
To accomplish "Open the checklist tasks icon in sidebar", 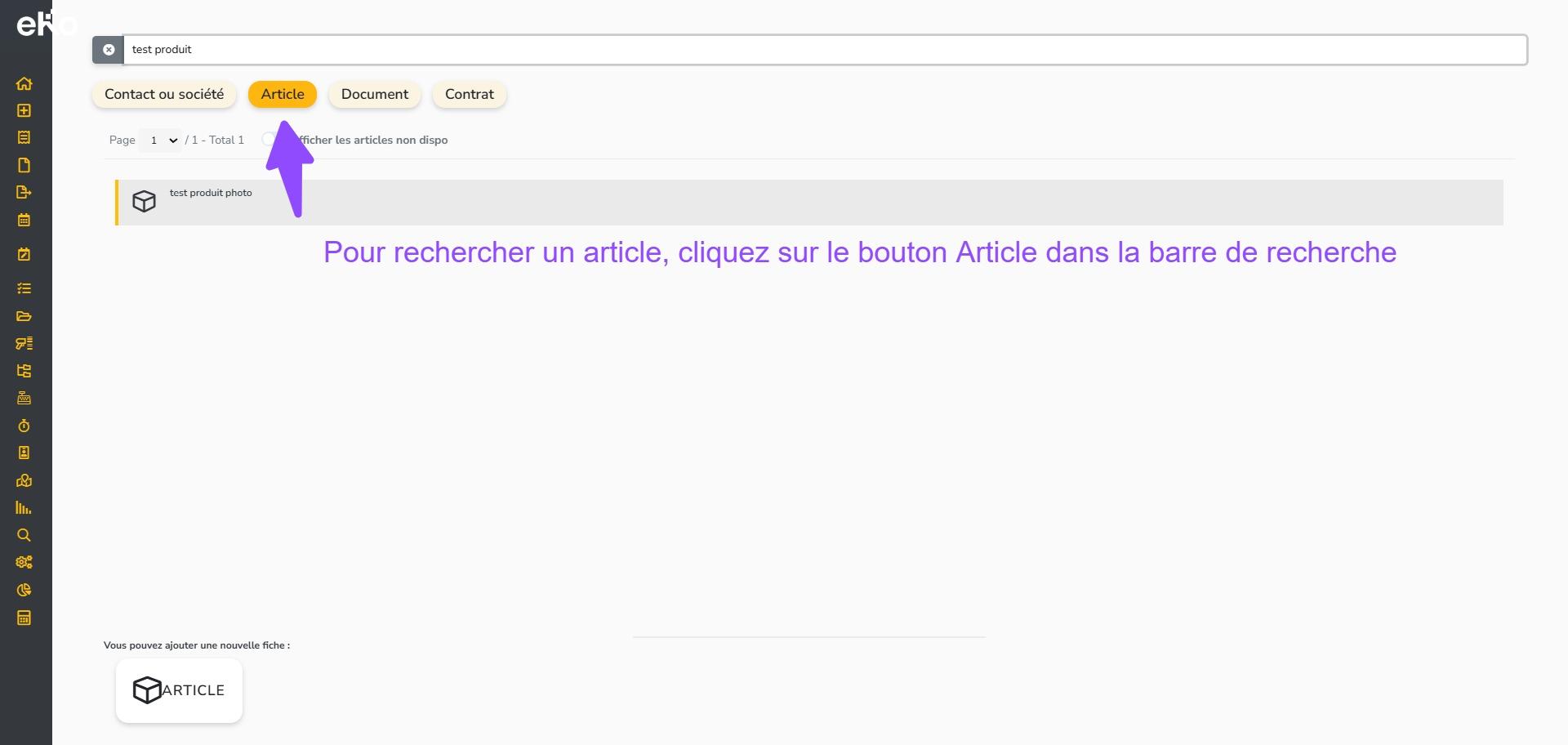I will click(x=24, y=288).
